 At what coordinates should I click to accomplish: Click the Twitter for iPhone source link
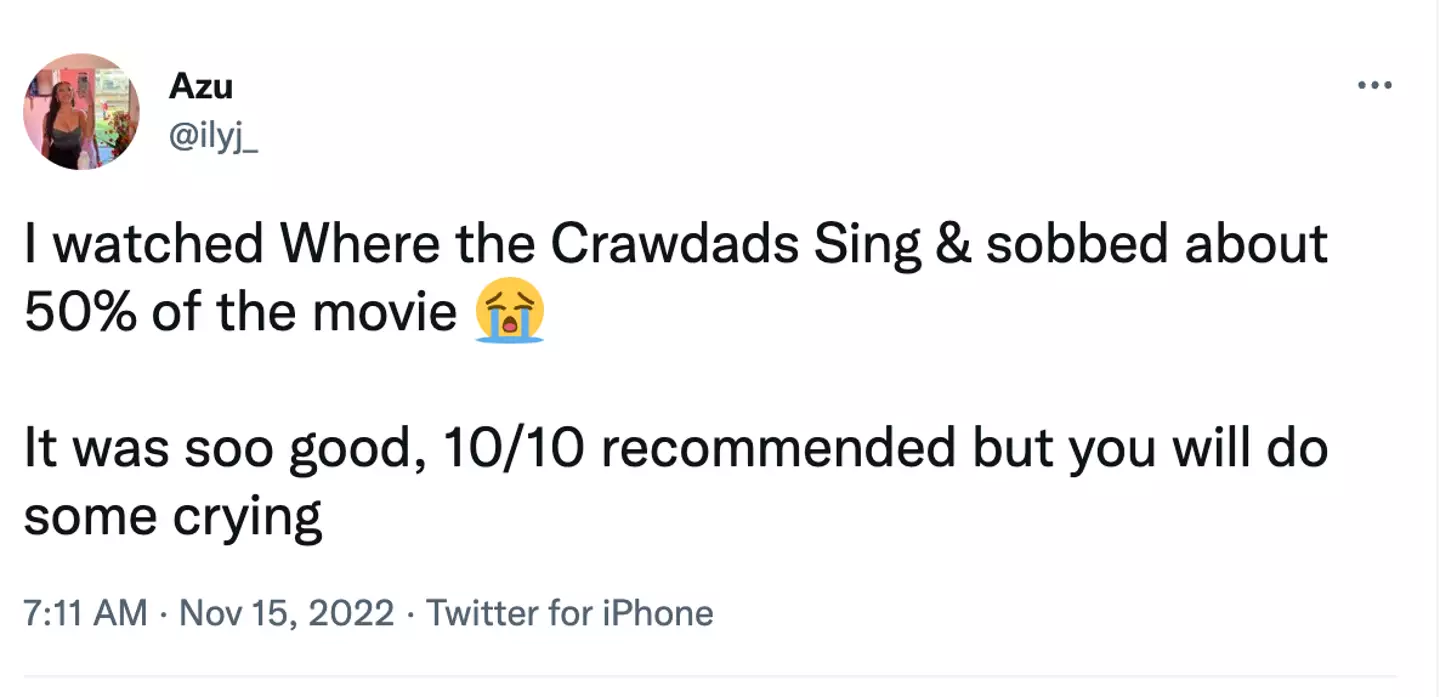click(x=570, y=613)
